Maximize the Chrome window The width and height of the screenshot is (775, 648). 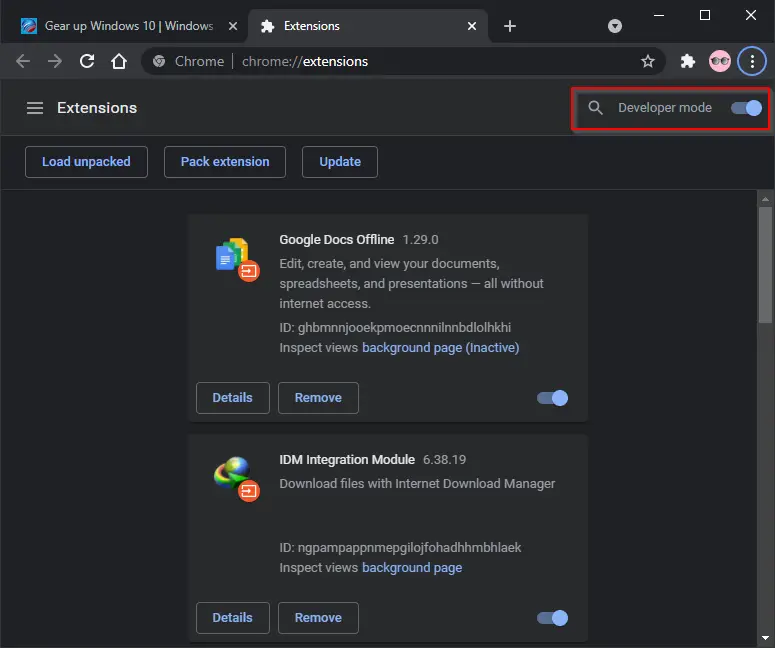click(705, 15)
